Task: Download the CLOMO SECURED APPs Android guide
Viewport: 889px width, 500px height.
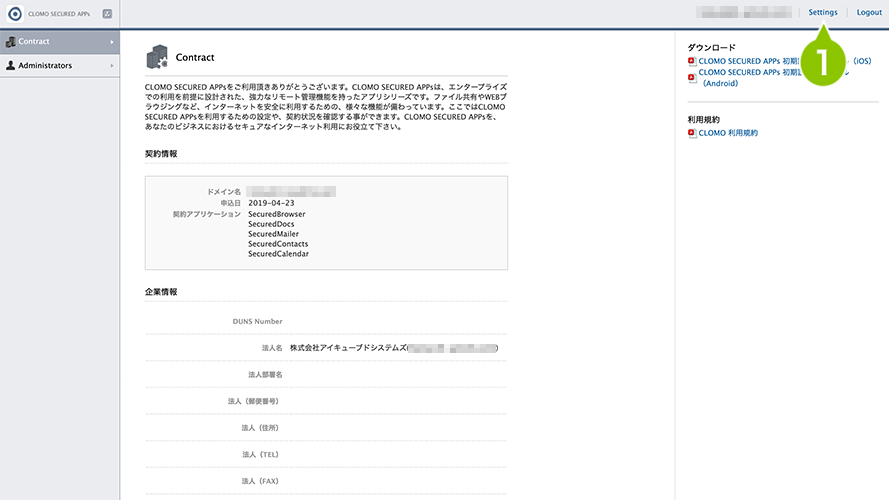Action: 748,78
